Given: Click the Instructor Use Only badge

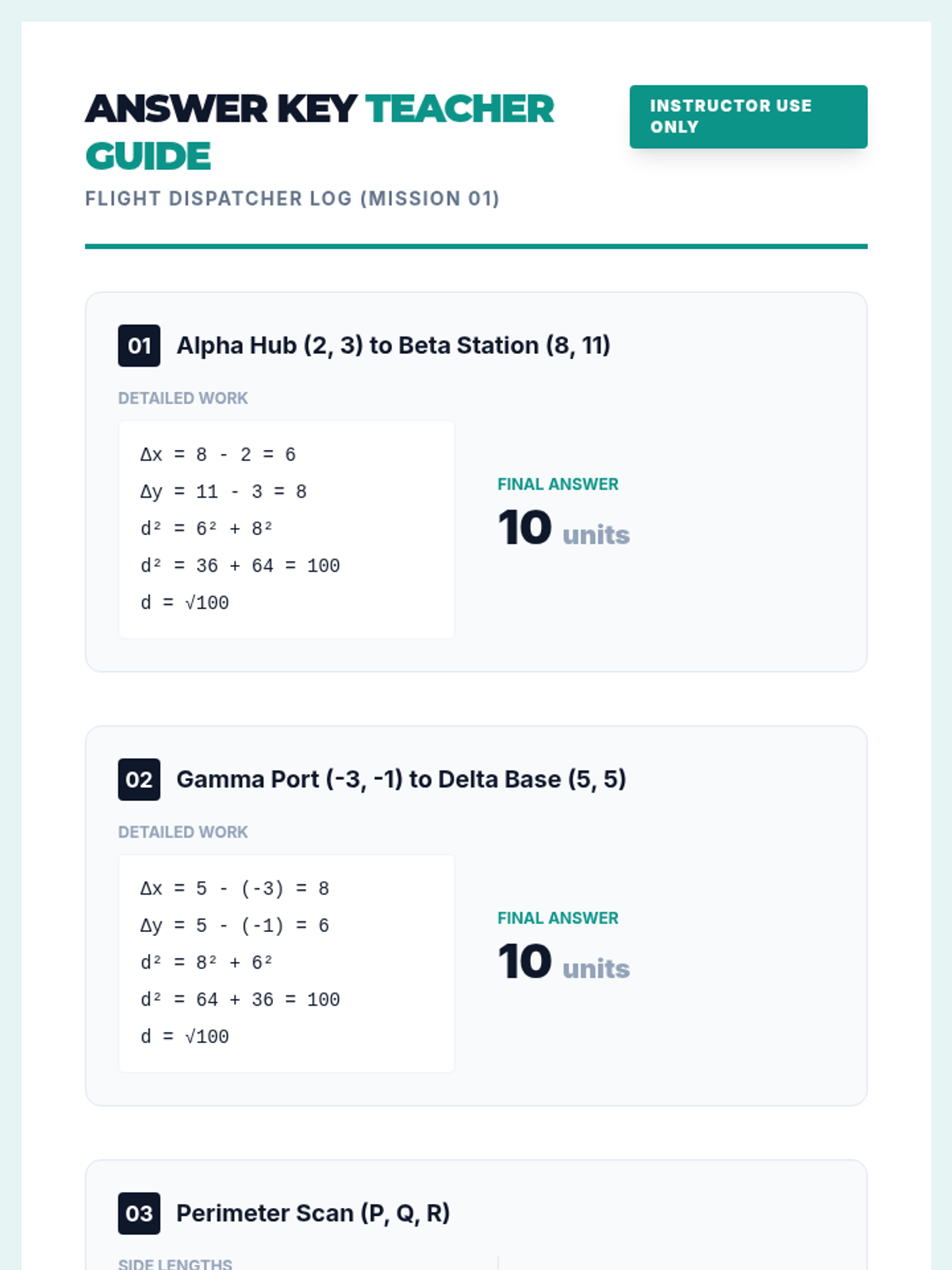Looking at the screenshot, I should pyautogui.click(x=748, y=117).
